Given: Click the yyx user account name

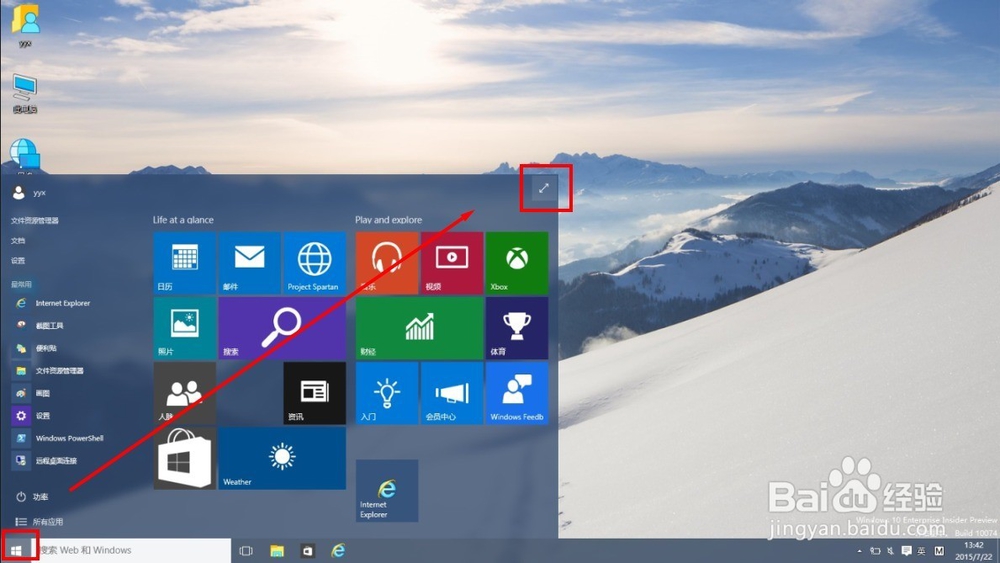Looking at the screenshot, I should 39,193.
